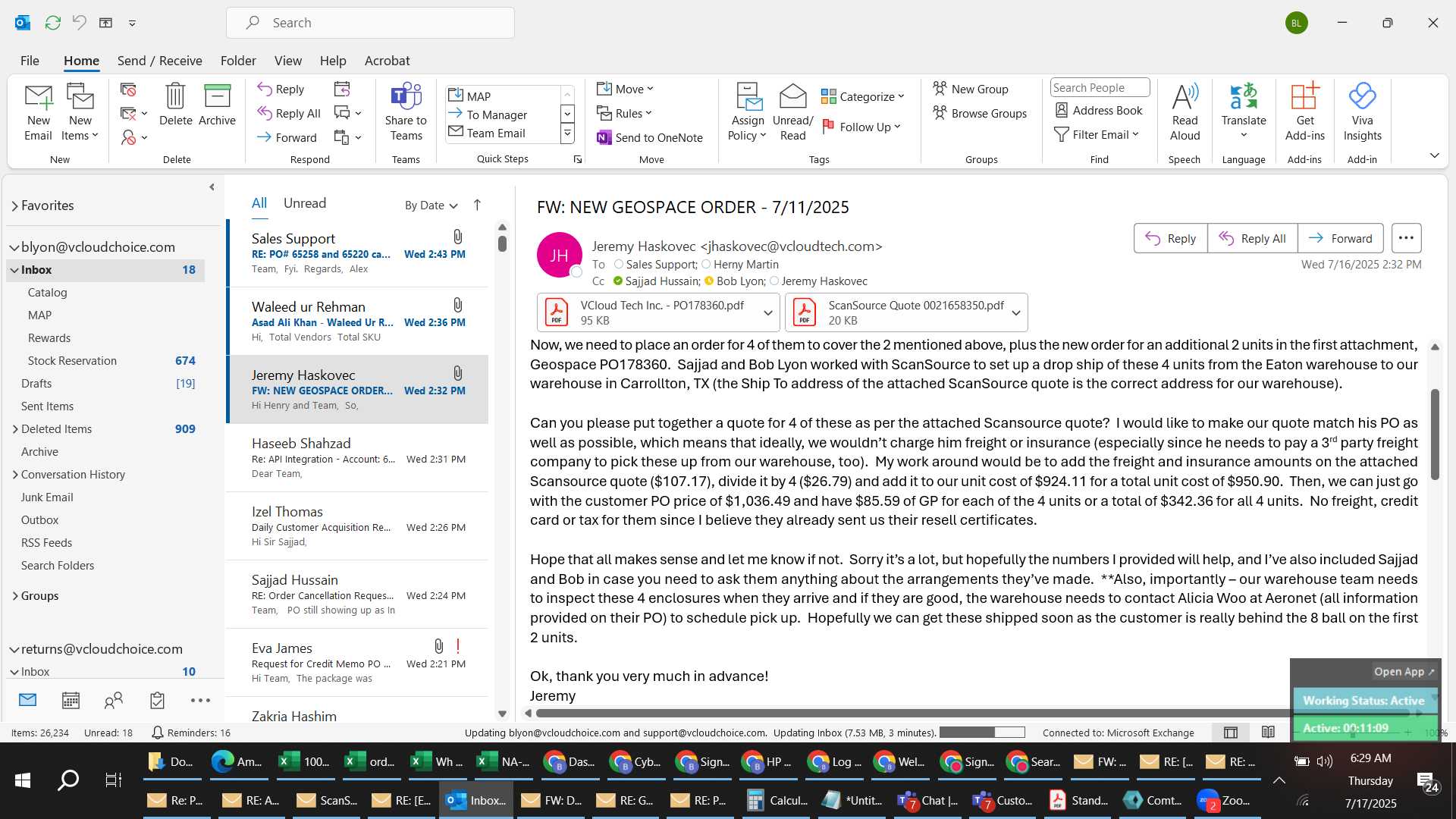Switch to People view in navigation bar
Image resolution: width=1456 pixels, height=819 pixels.
pyautogui.click(x=114, y=701)
